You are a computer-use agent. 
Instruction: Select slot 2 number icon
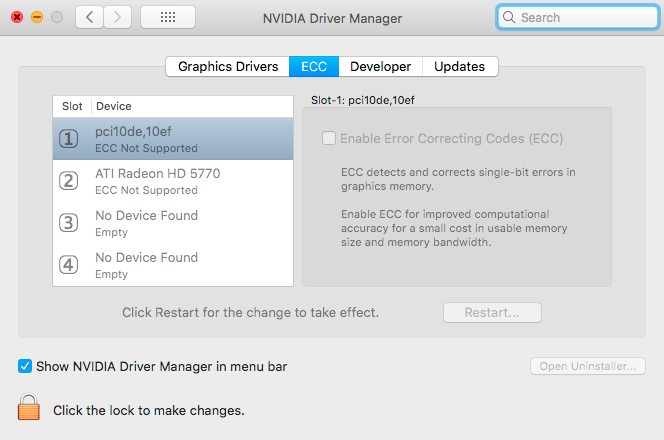(x=68, y=181)
